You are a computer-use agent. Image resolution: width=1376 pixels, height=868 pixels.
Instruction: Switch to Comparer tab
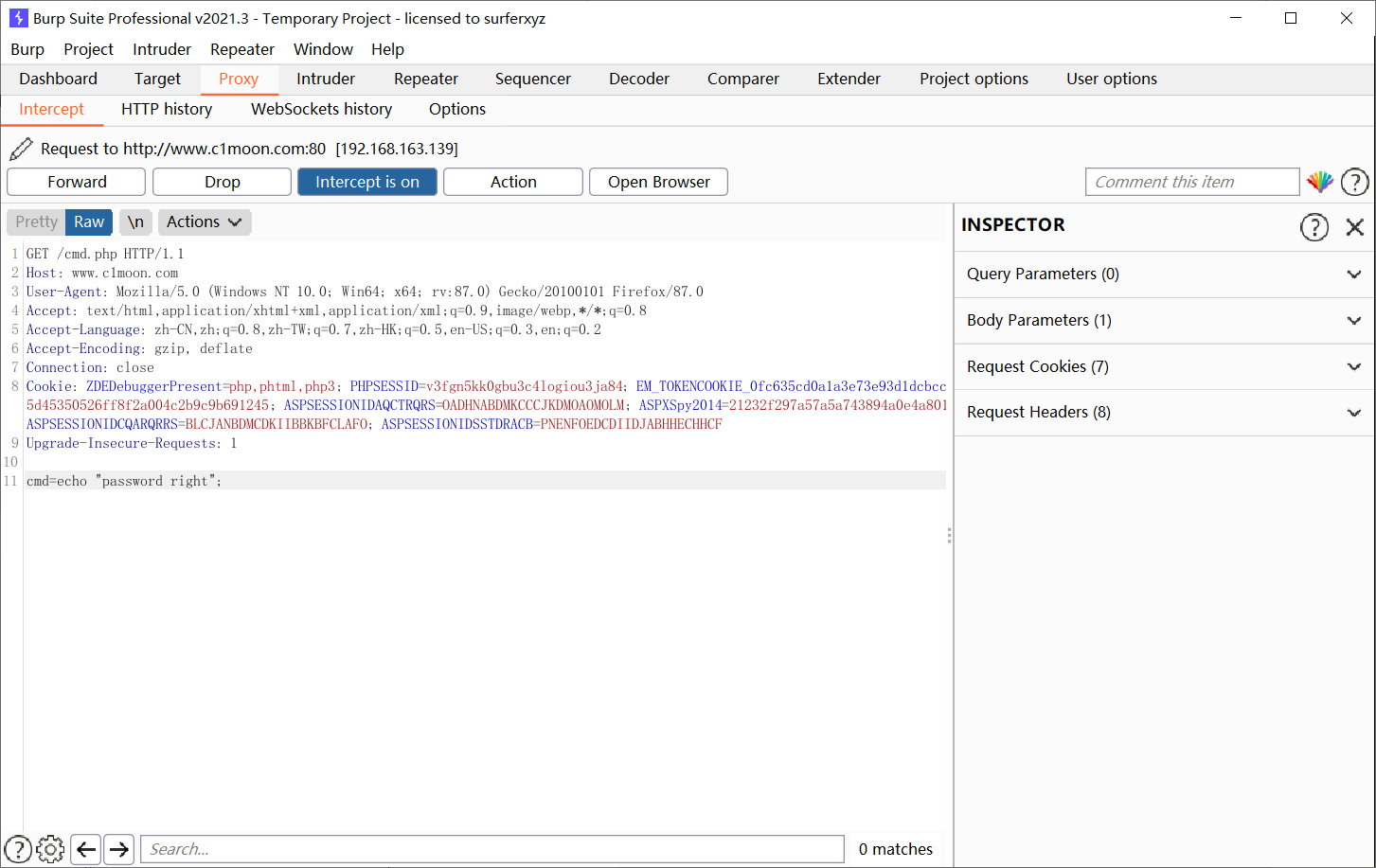point(743,79)
